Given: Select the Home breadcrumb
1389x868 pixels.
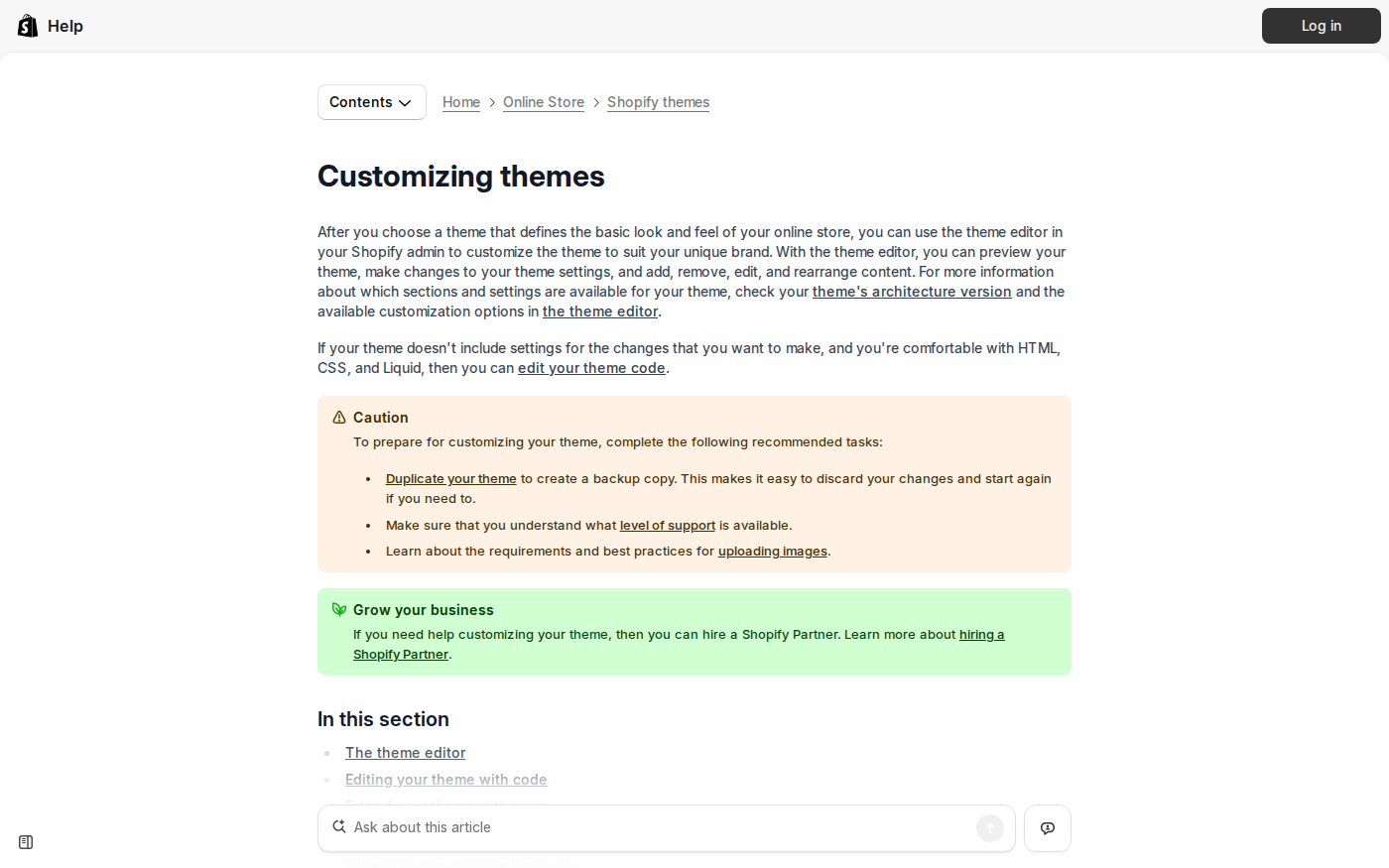Looking at the screenshot, I should (460, 101).
